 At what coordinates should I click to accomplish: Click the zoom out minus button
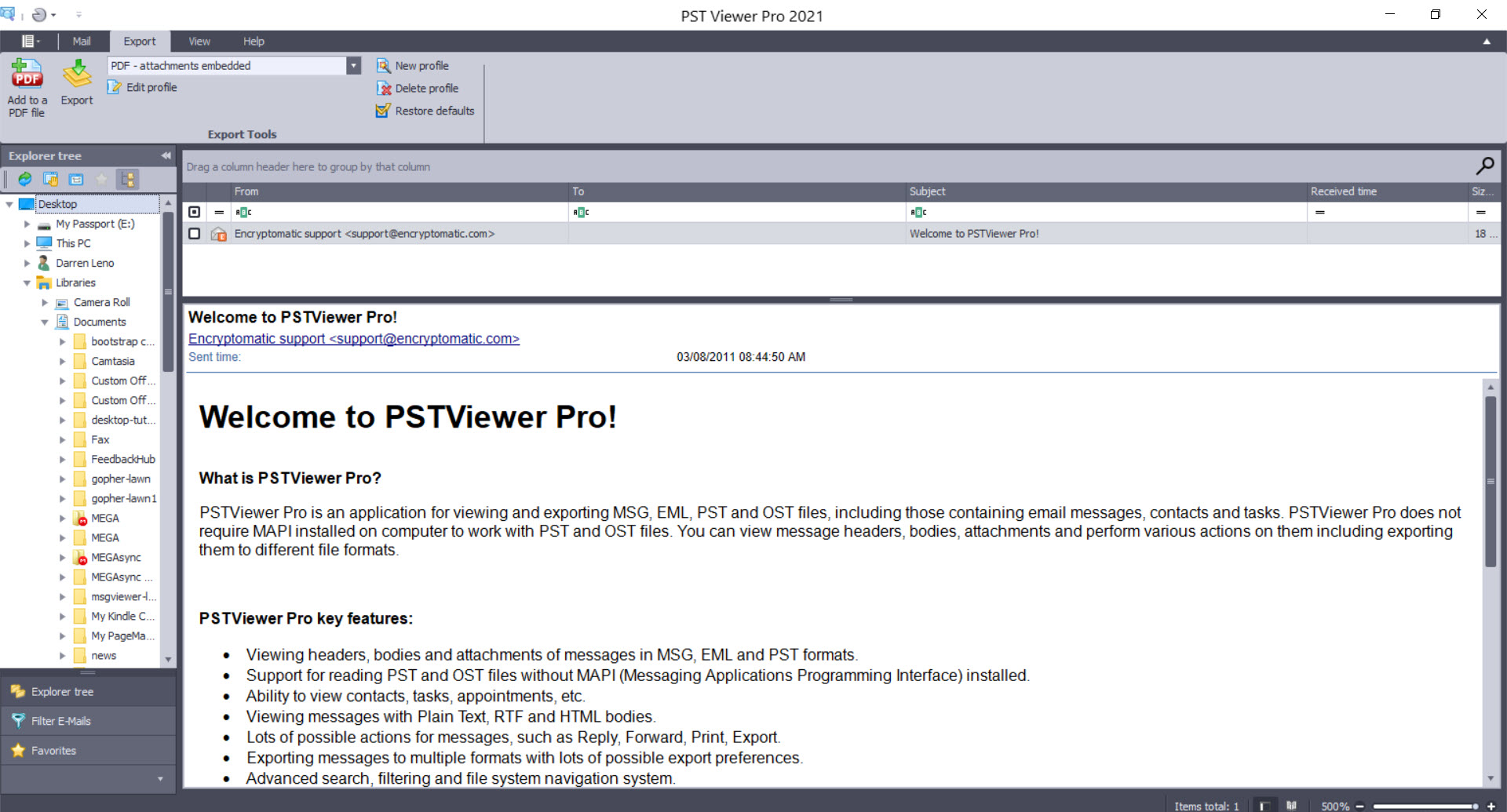coord(1360,806)
